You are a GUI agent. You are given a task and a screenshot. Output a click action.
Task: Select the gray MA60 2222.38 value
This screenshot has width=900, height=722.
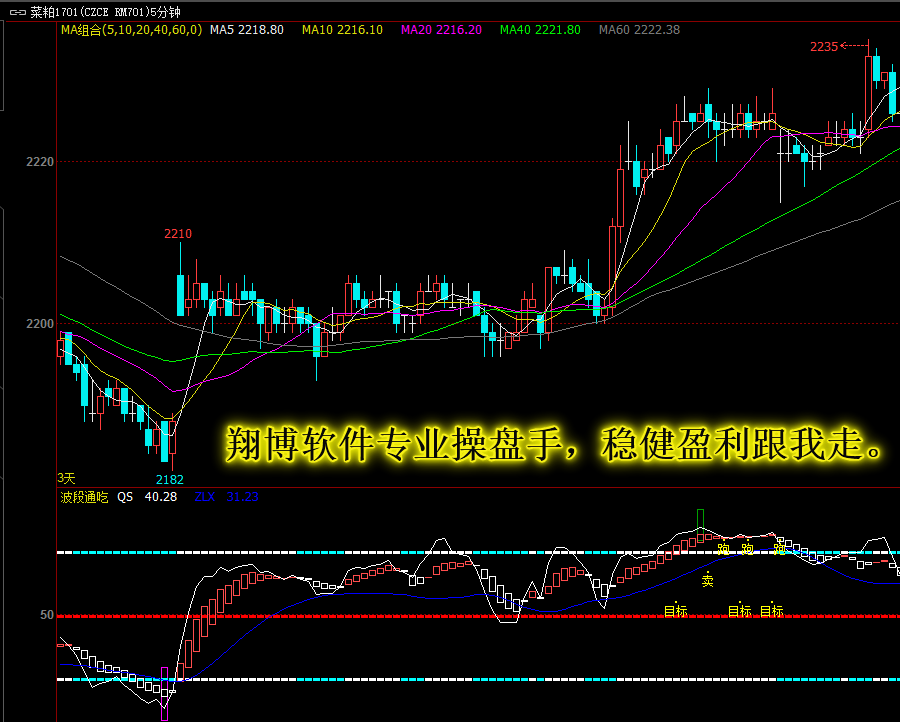[x=639, y=30]
